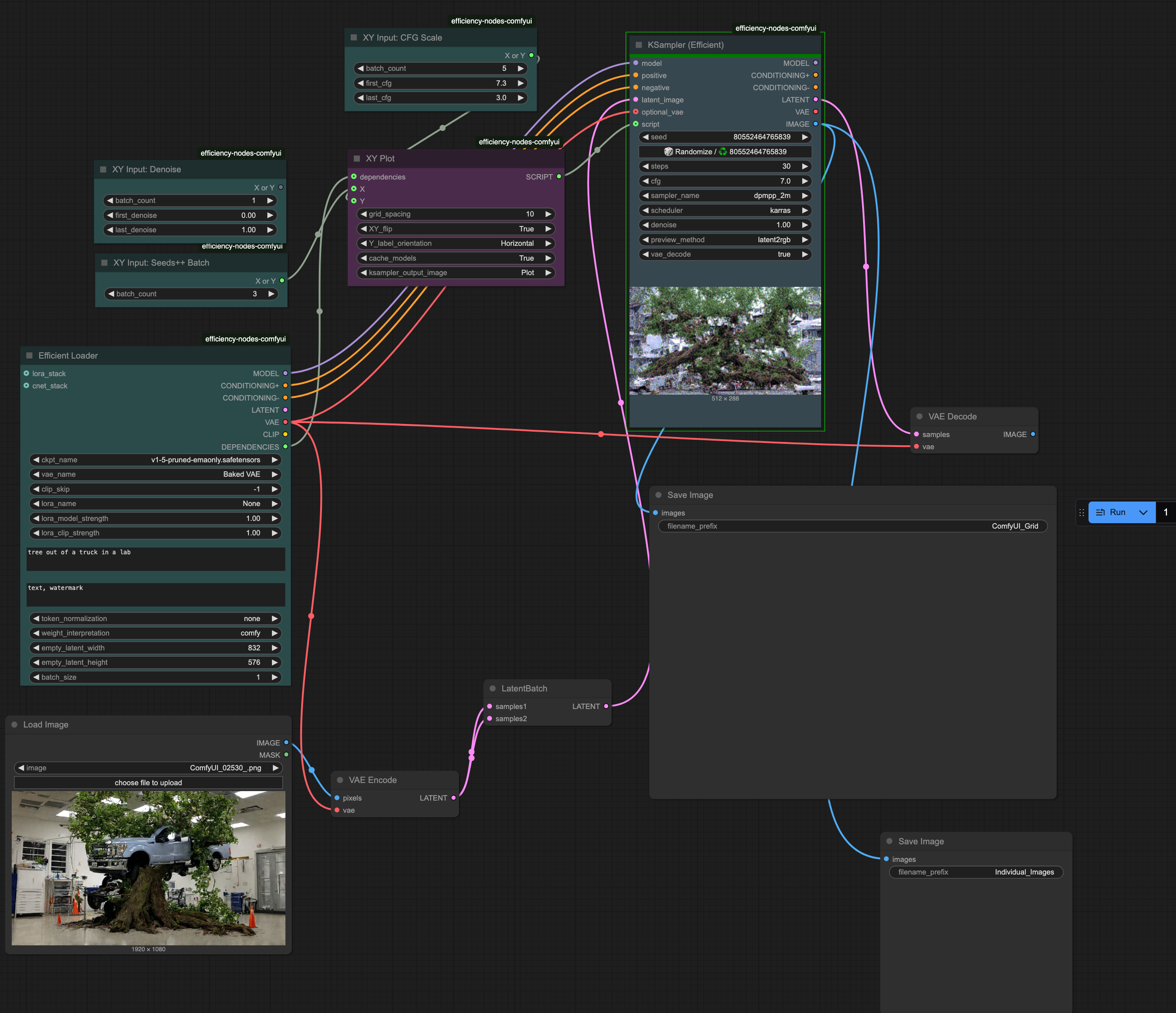Open the sampler_name dropdown
The width and height of the screenshot is (1176, 1013).
(x=725, y=195)
